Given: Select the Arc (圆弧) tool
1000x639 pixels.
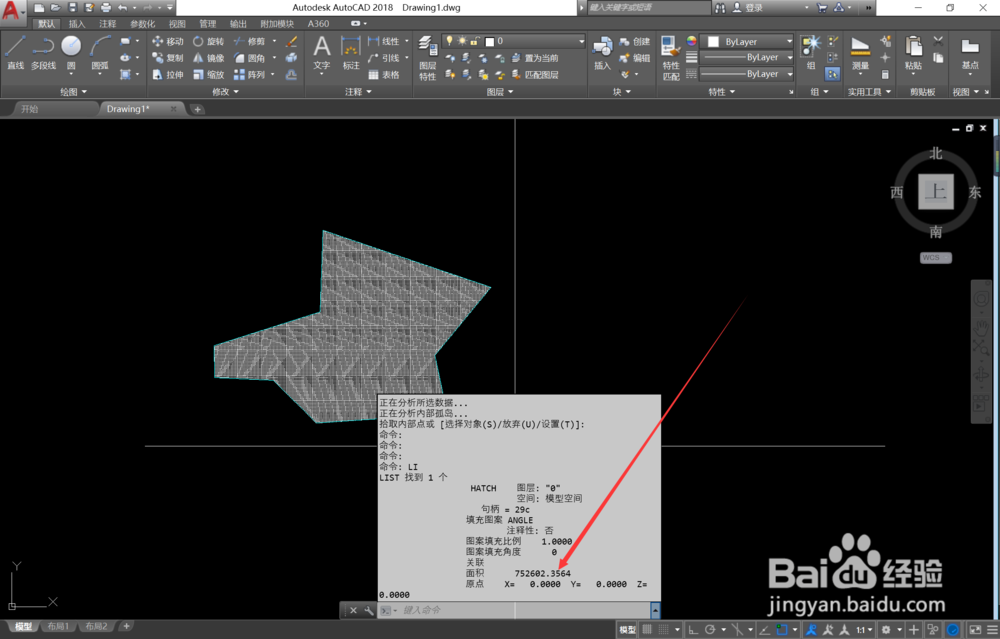Looking at the screenshot, I should [x=99, y=52].
